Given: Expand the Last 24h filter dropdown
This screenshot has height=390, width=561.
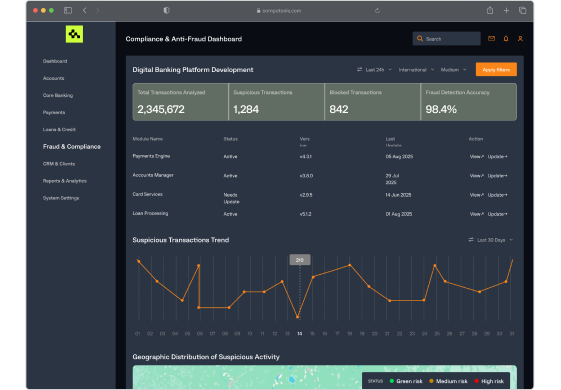Looking at the screenshot, I should point(374,70).
